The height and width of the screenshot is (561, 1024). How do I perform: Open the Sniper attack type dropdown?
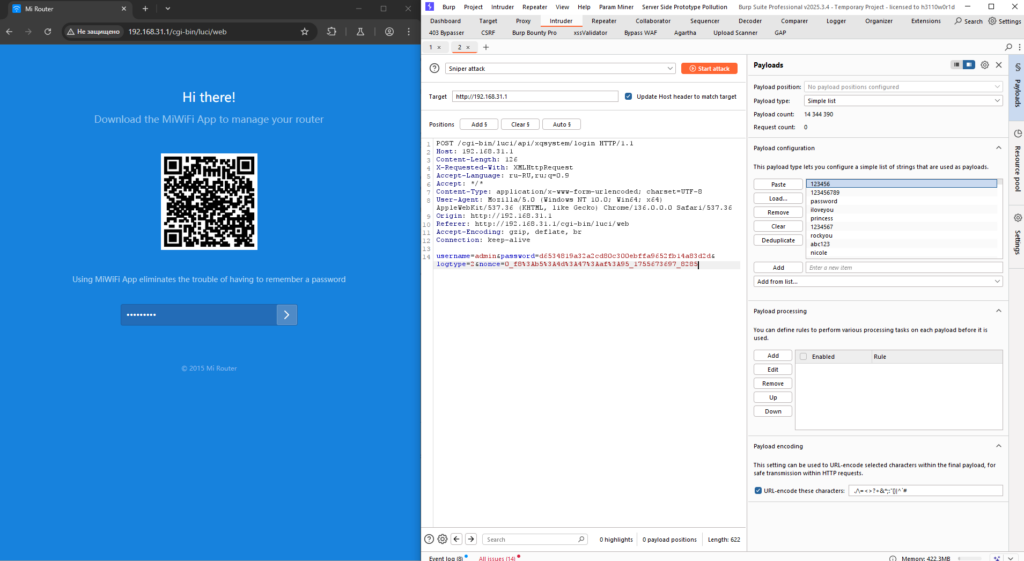click(x=560, y=68)
